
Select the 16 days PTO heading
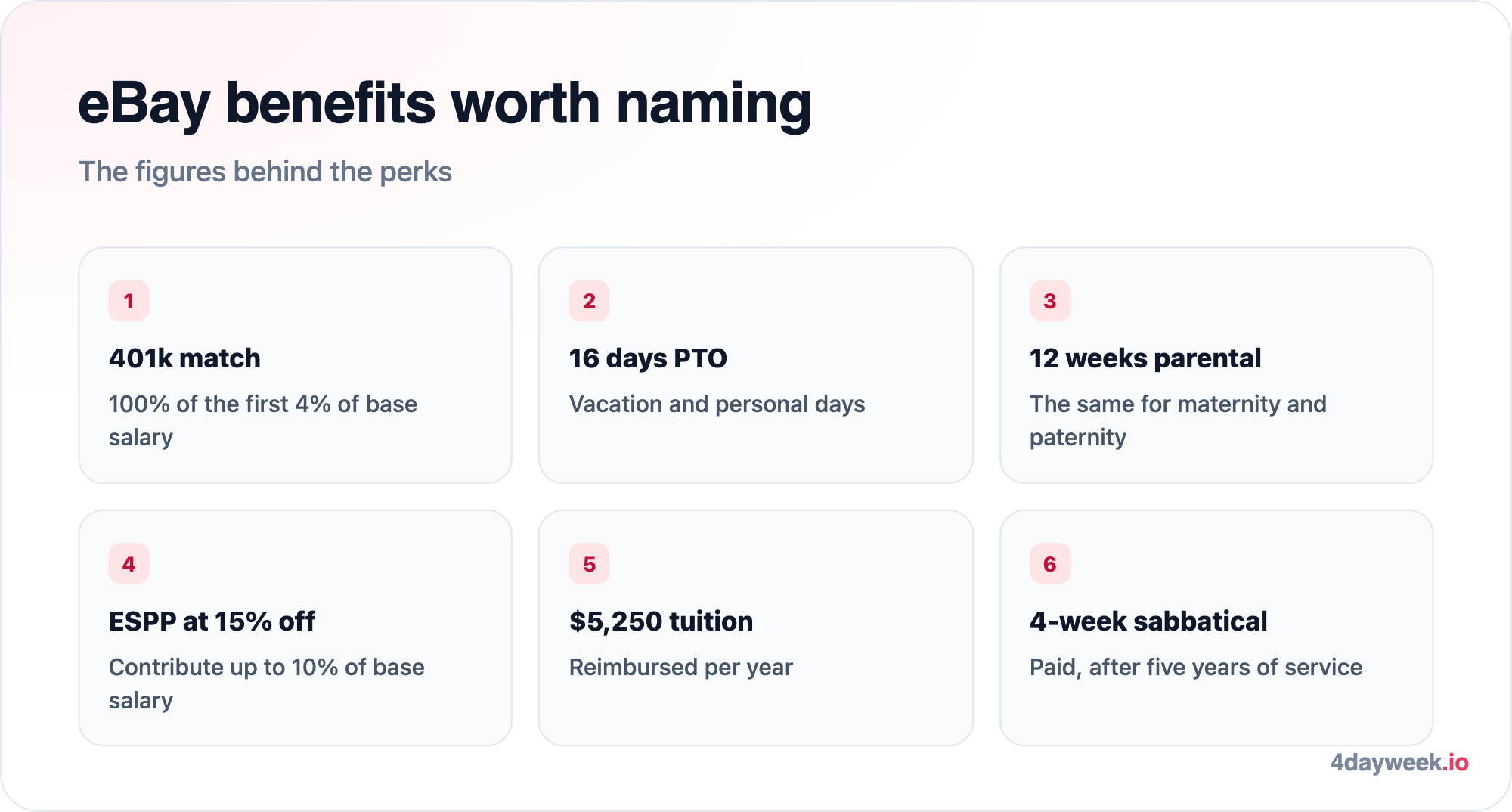pyautogui.click(x=648, y=358)
